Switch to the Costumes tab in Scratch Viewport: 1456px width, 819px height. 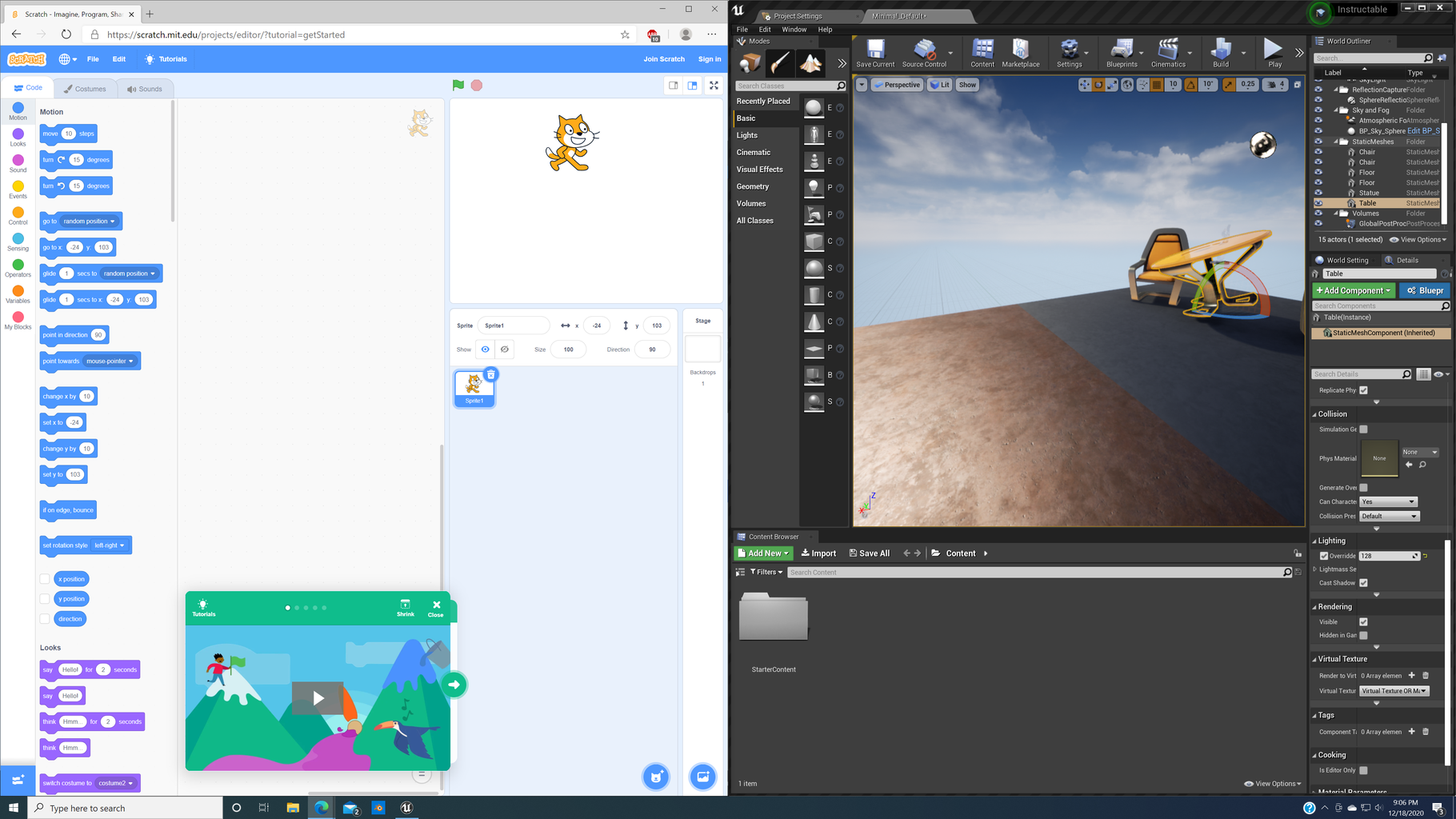[x=86, y=89]
